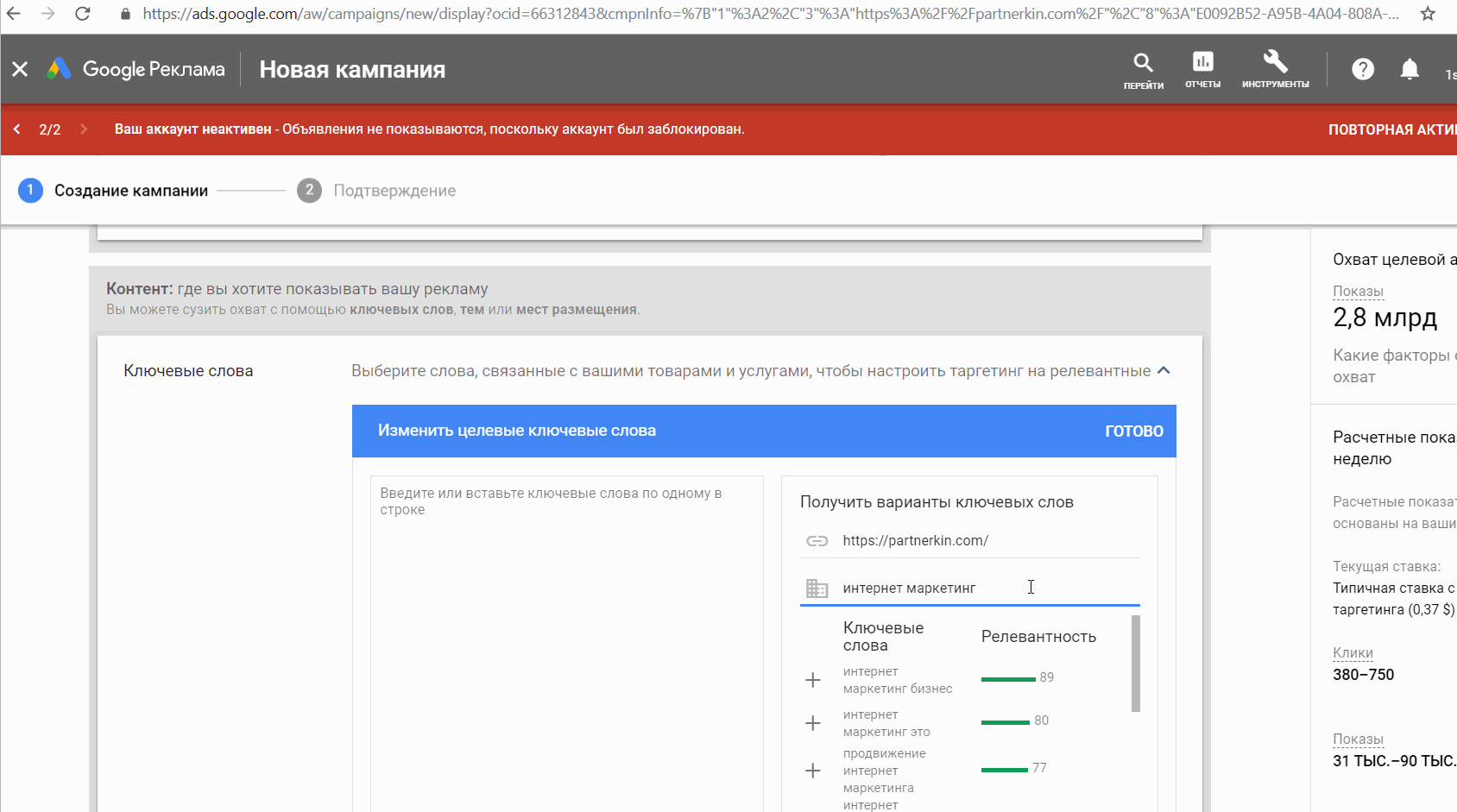This screenshot has width=1457, height=812.
Task: Add keyword интернет маркетинг бизнес with plus icon
Action: pos(812,679)
